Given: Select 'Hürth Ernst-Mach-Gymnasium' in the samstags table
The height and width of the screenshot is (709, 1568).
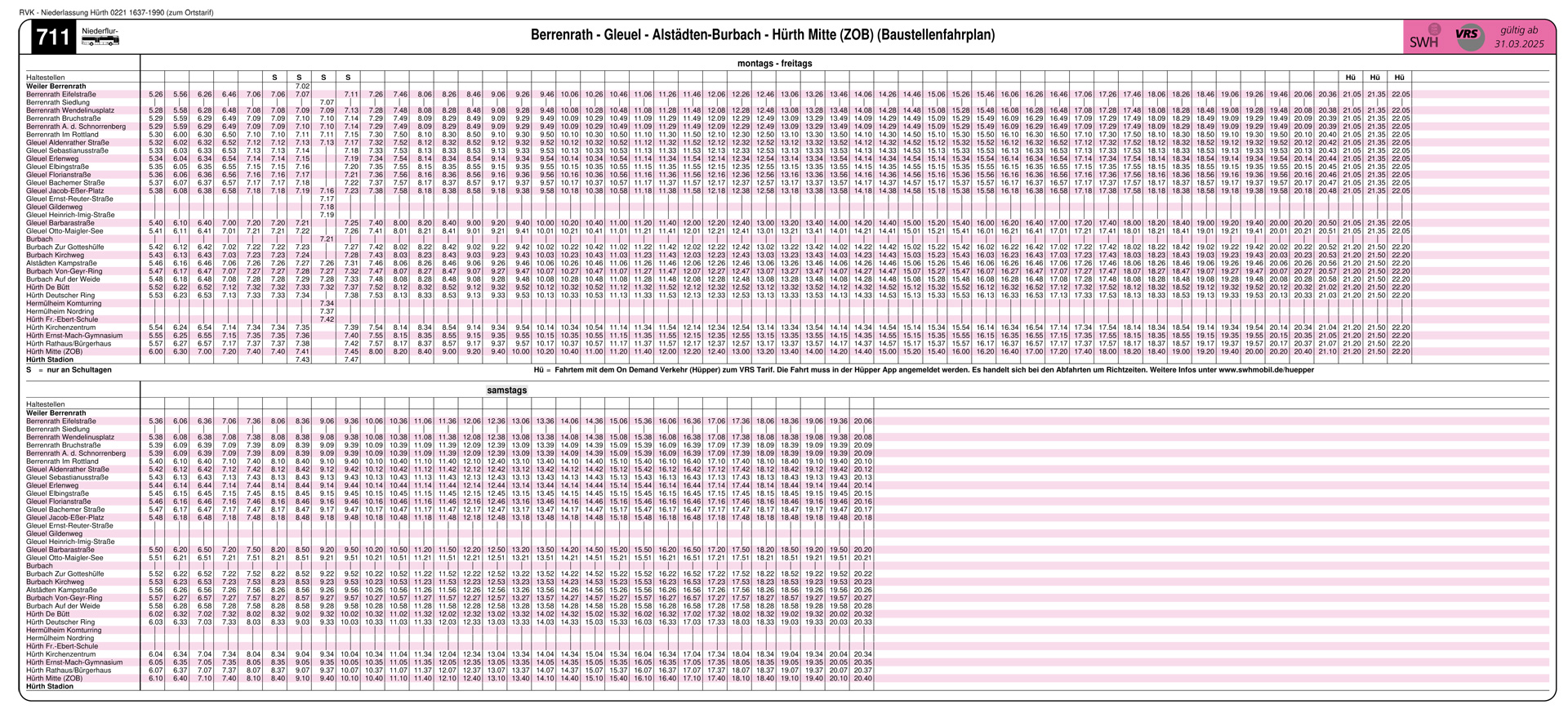Looking at the screenshot, I should [x=73, y=662].
